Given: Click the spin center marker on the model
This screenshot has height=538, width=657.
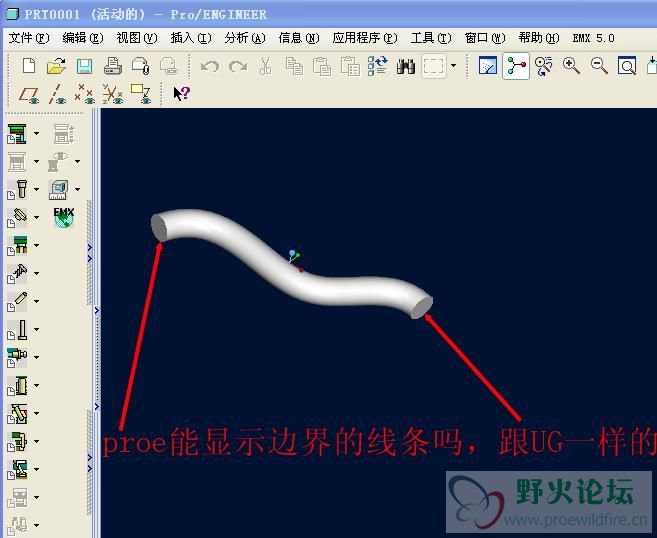Looking at the screenshot, I should [295, 261].
